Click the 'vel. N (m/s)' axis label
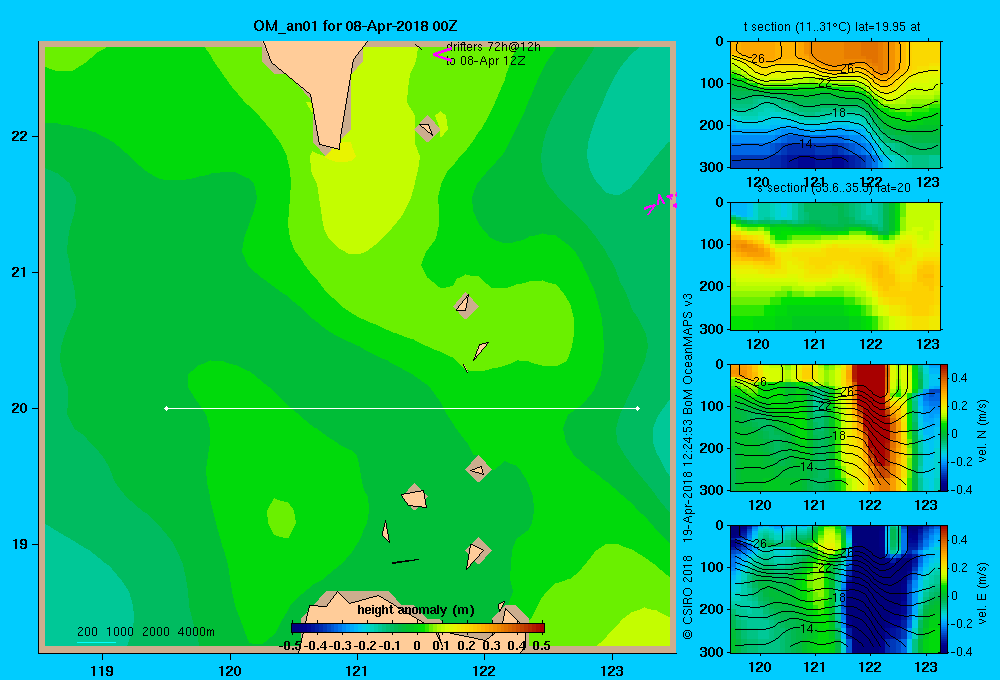Screen dimensions: 1000x680 (982, 431)
